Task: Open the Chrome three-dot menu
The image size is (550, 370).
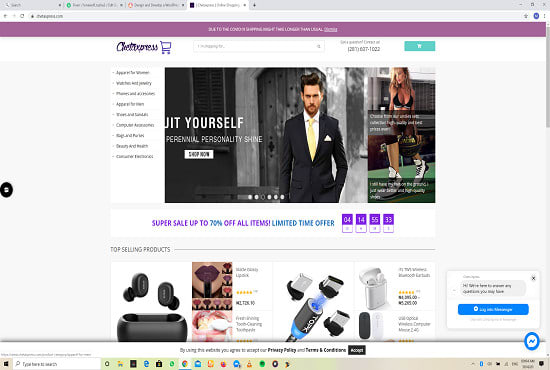Action: 545,16
